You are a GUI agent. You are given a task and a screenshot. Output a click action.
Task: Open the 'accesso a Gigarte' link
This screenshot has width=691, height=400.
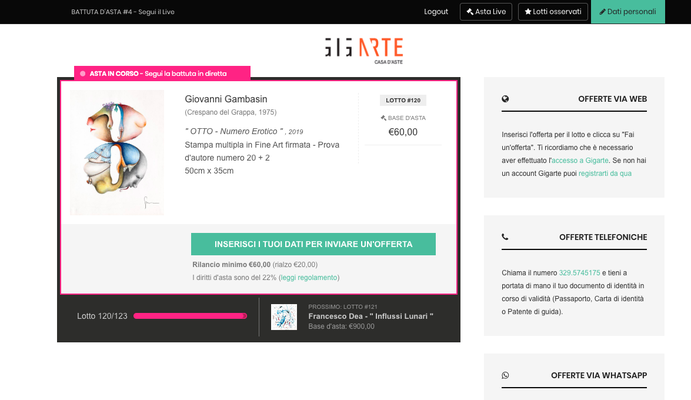(580, 160)
